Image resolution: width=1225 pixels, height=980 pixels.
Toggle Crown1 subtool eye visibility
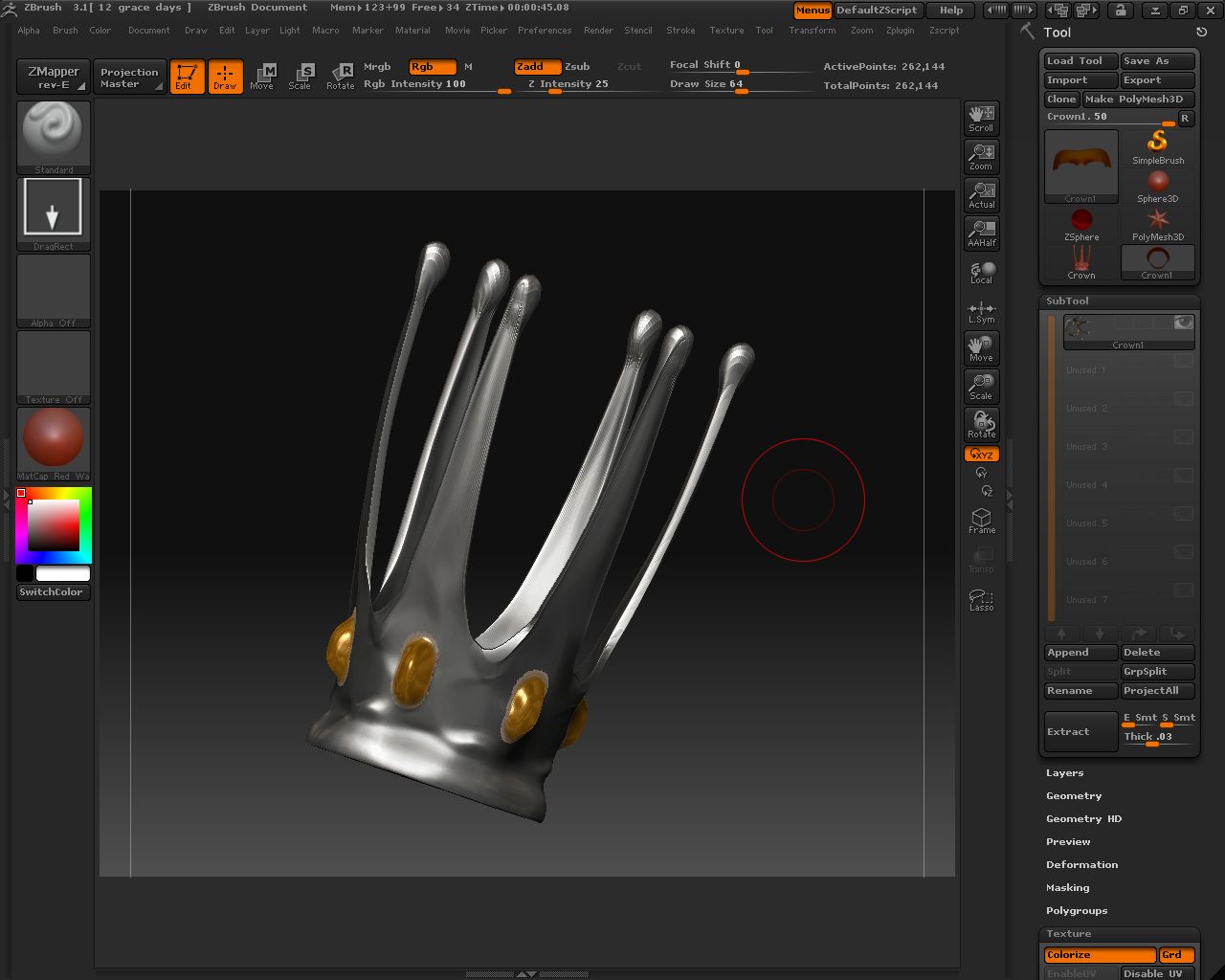(1184, 323)
